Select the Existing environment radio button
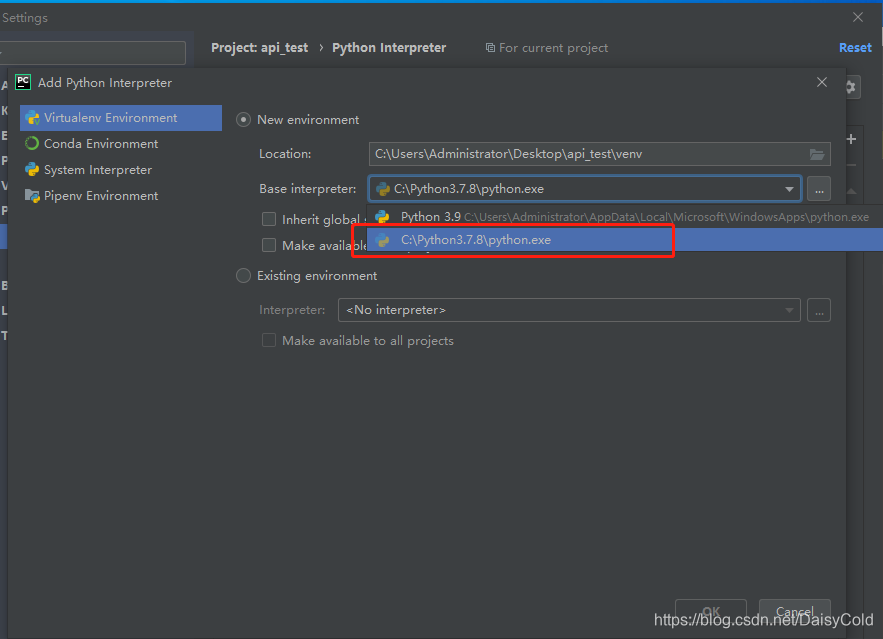This screenshot has width=883, height=639. click(243, 275)
